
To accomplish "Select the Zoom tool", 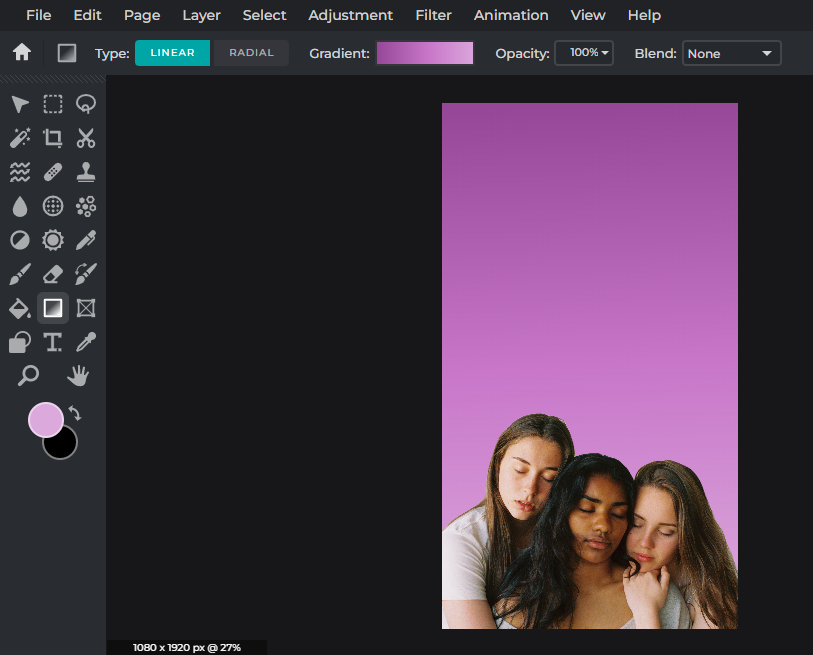I will pos(29,375).
